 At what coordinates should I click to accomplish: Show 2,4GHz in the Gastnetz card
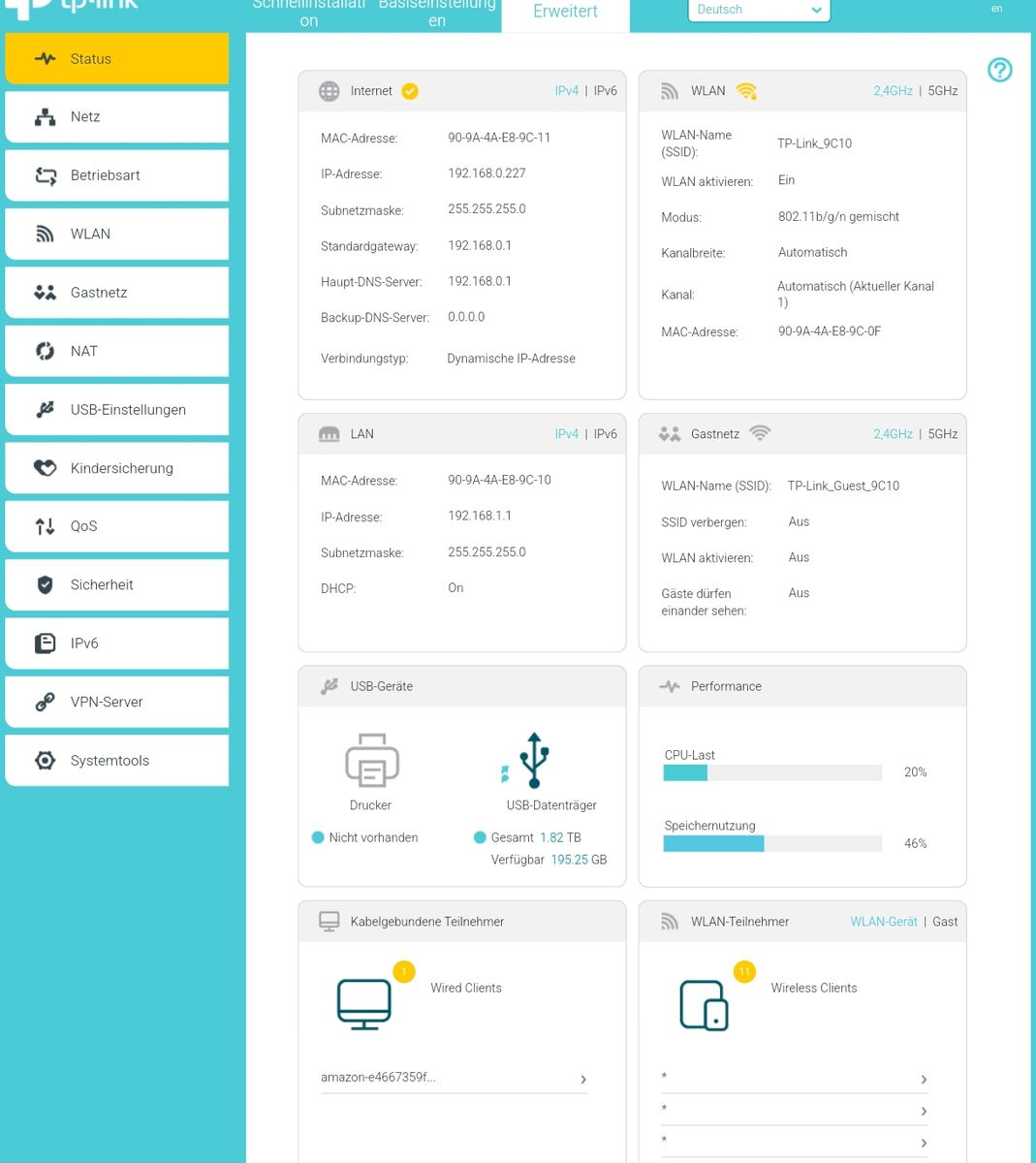click(893, 434)
